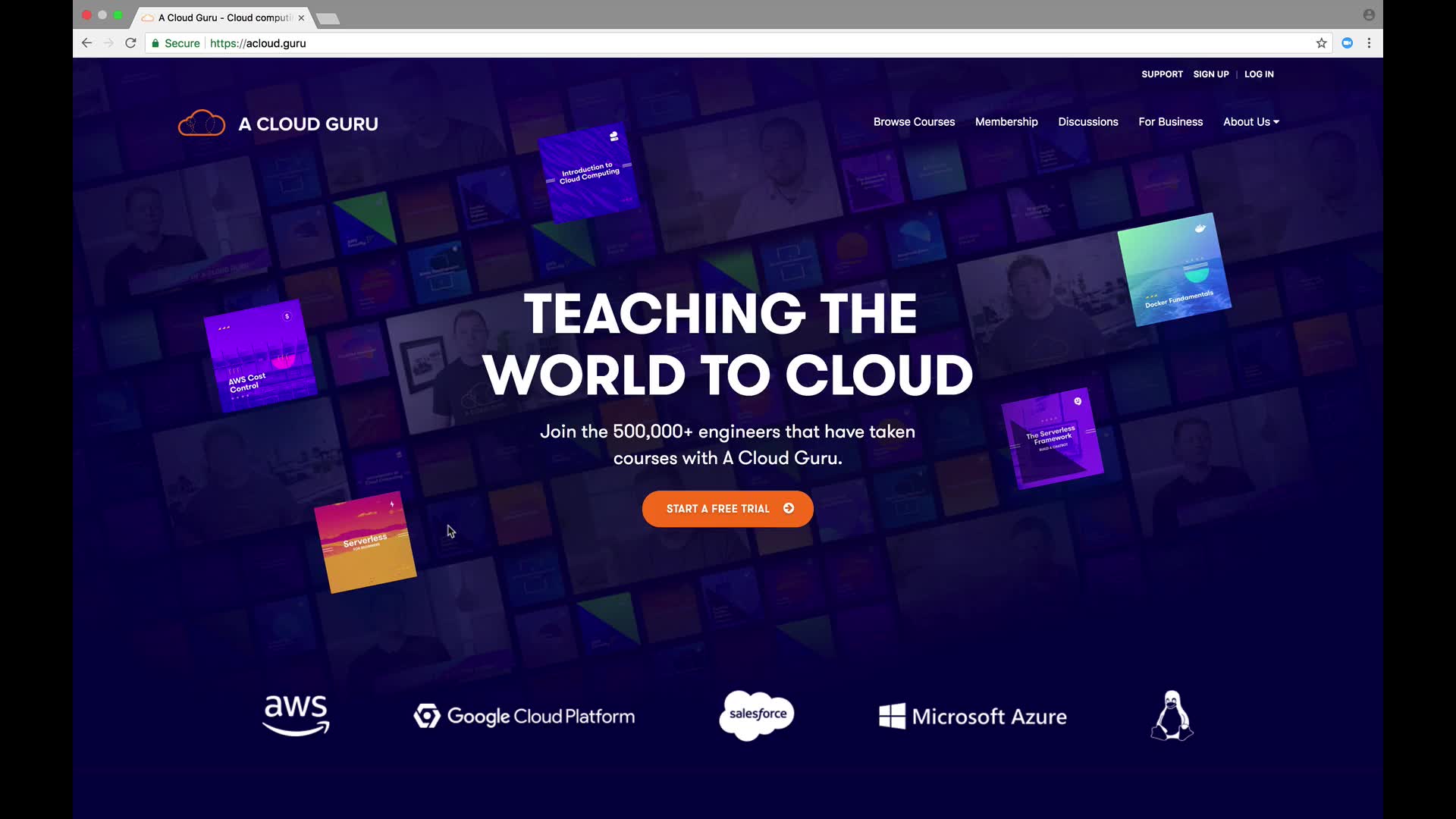Click the browser back arrow
The height and width of the screenshot is (819, 1456).
(x=86, y=43)
